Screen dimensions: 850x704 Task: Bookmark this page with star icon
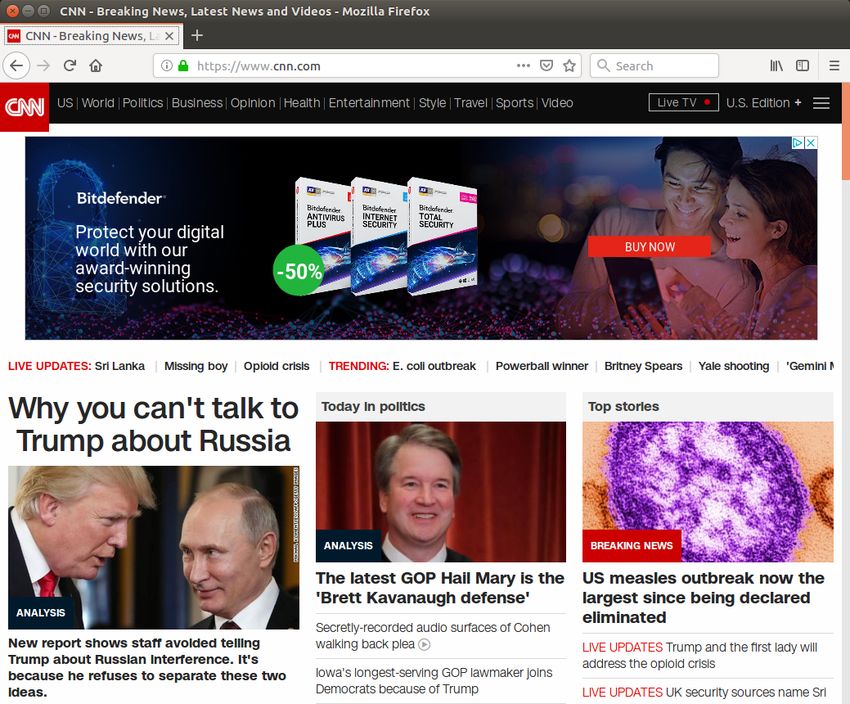pyautogui.click(x=569, y=66)
